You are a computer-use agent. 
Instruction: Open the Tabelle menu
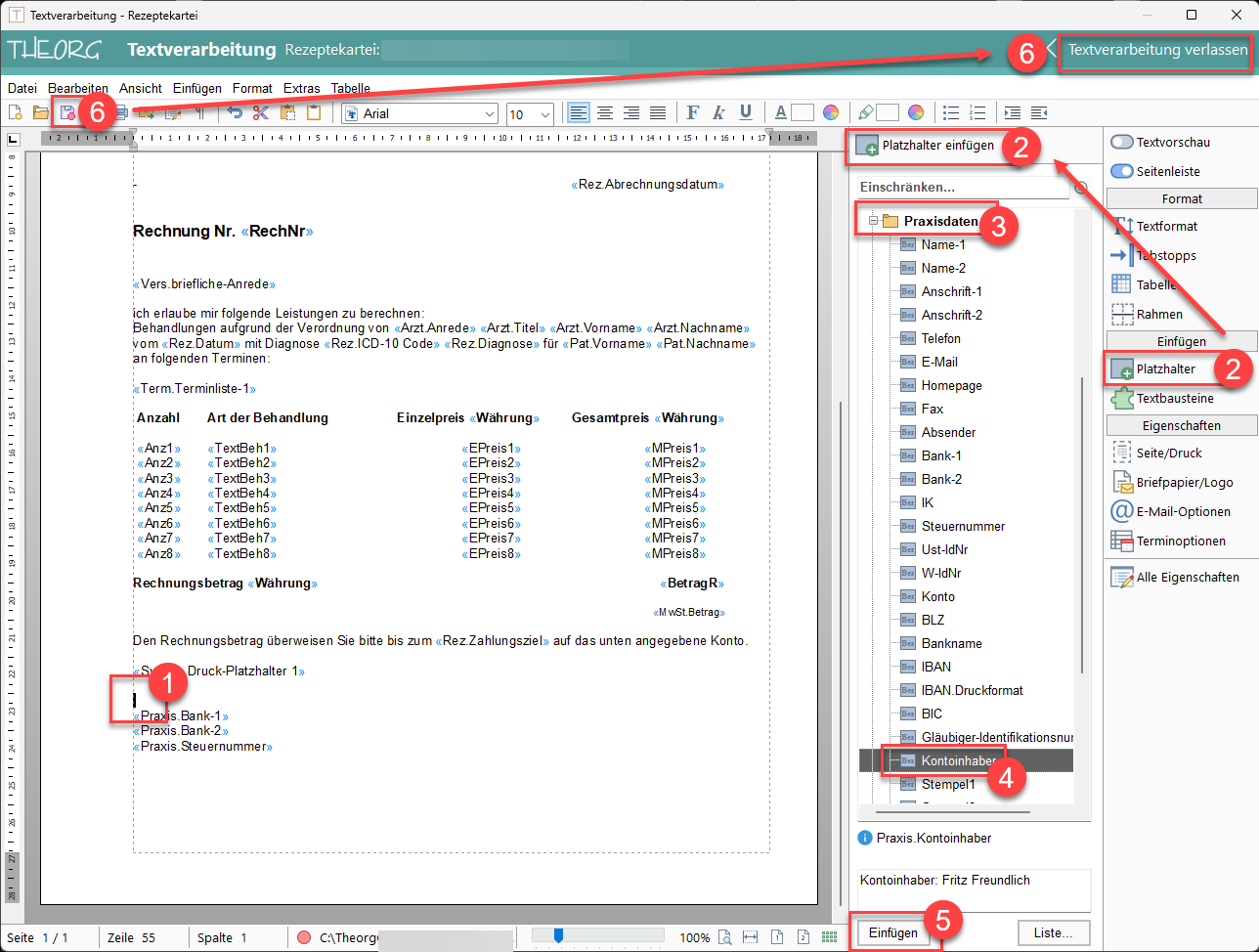coord(350,88)
